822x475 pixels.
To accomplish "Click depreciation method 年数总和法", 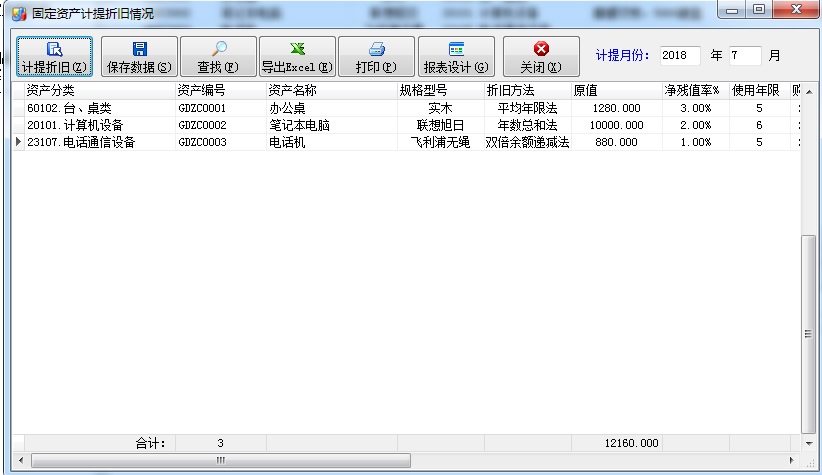I will point(527,125).
